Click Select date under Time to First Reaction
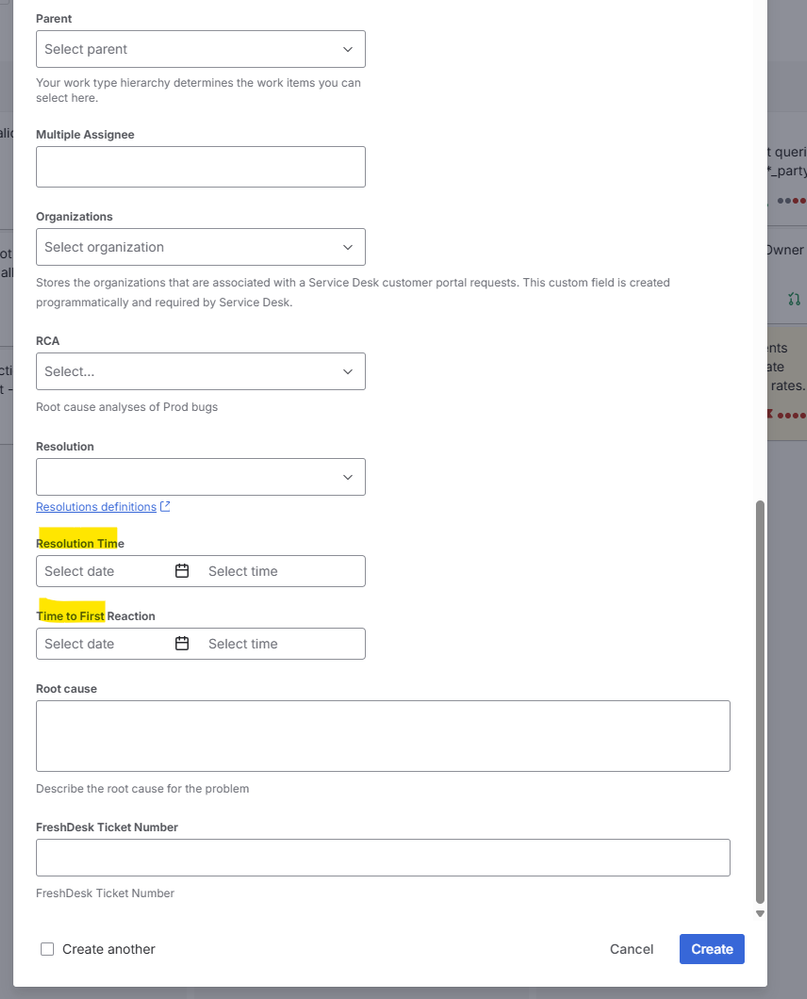Image resolution: width=807 pixels, height=999 pixels. pyautogui.click(x=80, y=644)
